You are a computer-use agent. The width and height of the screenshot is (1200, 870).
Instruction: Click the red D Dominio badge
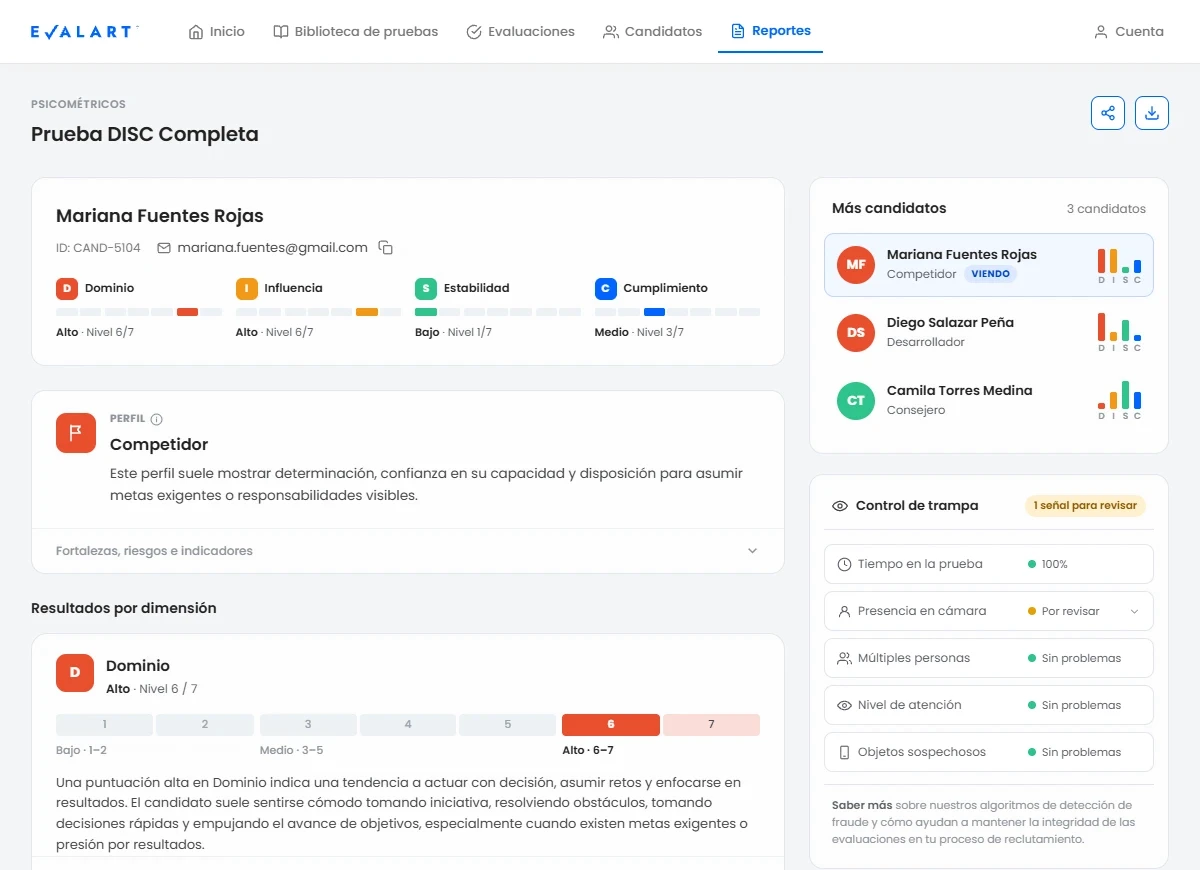tap(67, 289)
